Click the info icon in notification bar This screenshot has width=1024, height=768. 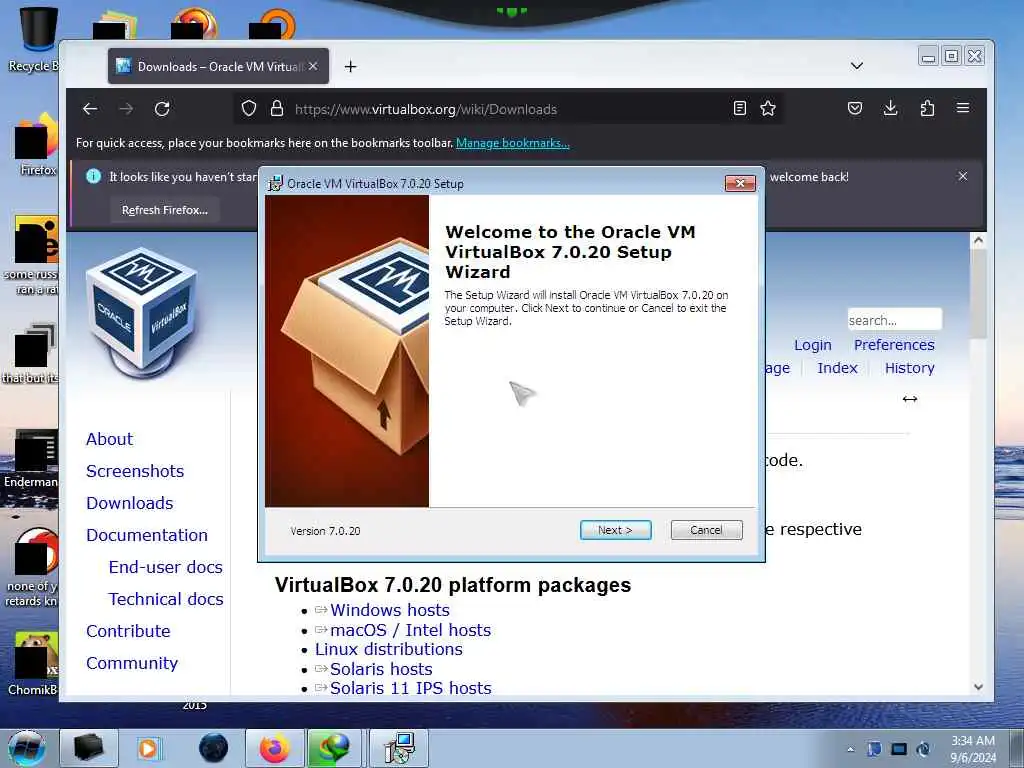tap(93, 176)
